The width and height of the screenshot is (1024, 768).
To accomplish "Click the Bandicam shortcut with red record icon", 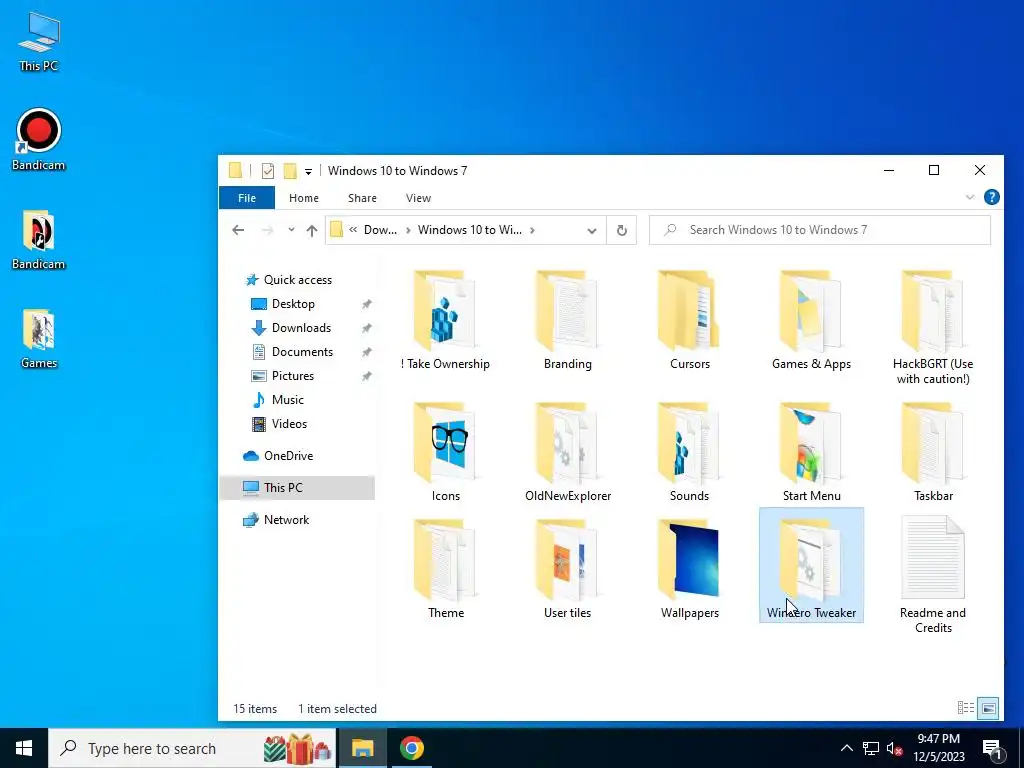I will [39, 140].
